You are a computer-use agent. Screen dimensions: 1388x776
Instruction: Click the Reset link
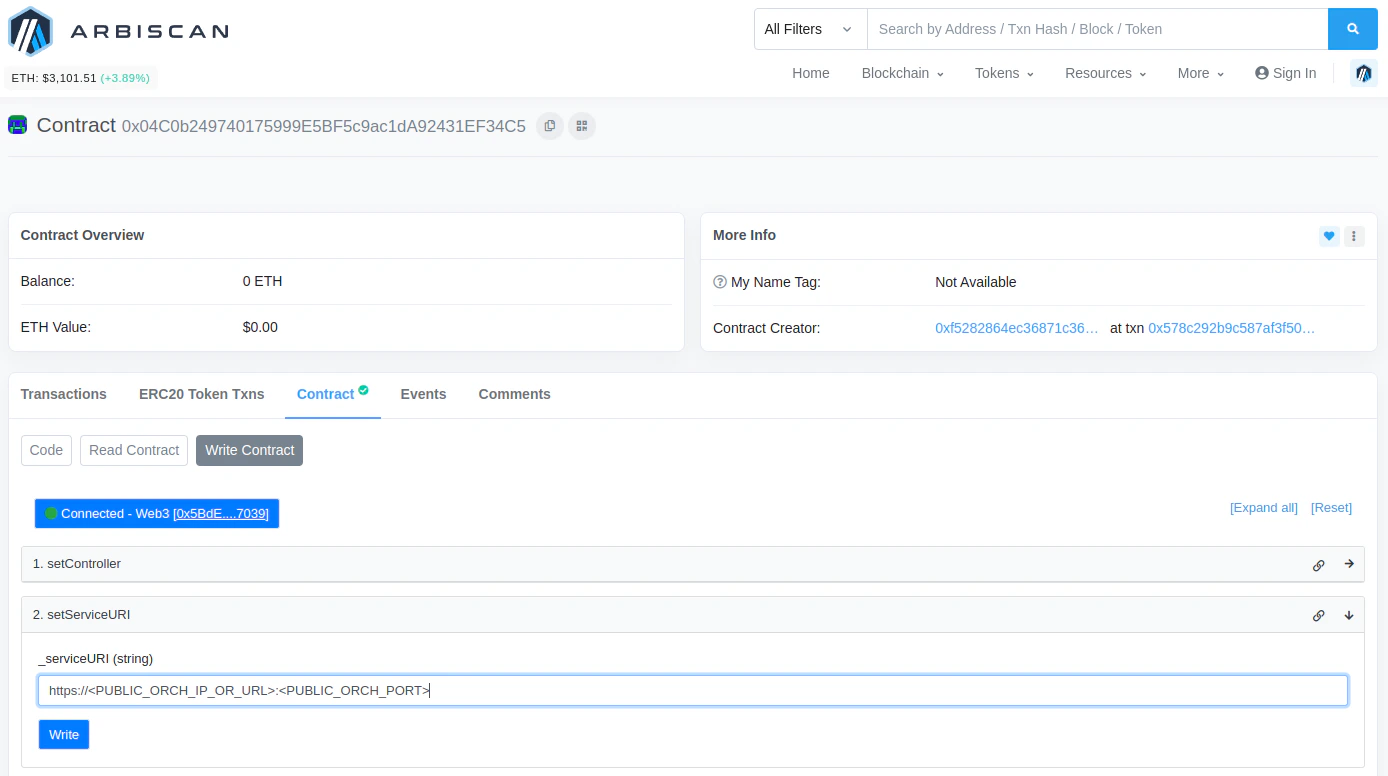click(1331, 508)
